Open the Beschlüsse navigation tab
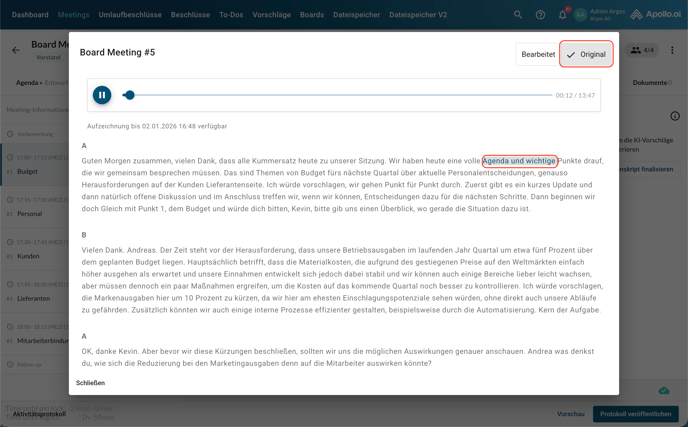Screen dimensions: 688x427 tap(190, 15)
